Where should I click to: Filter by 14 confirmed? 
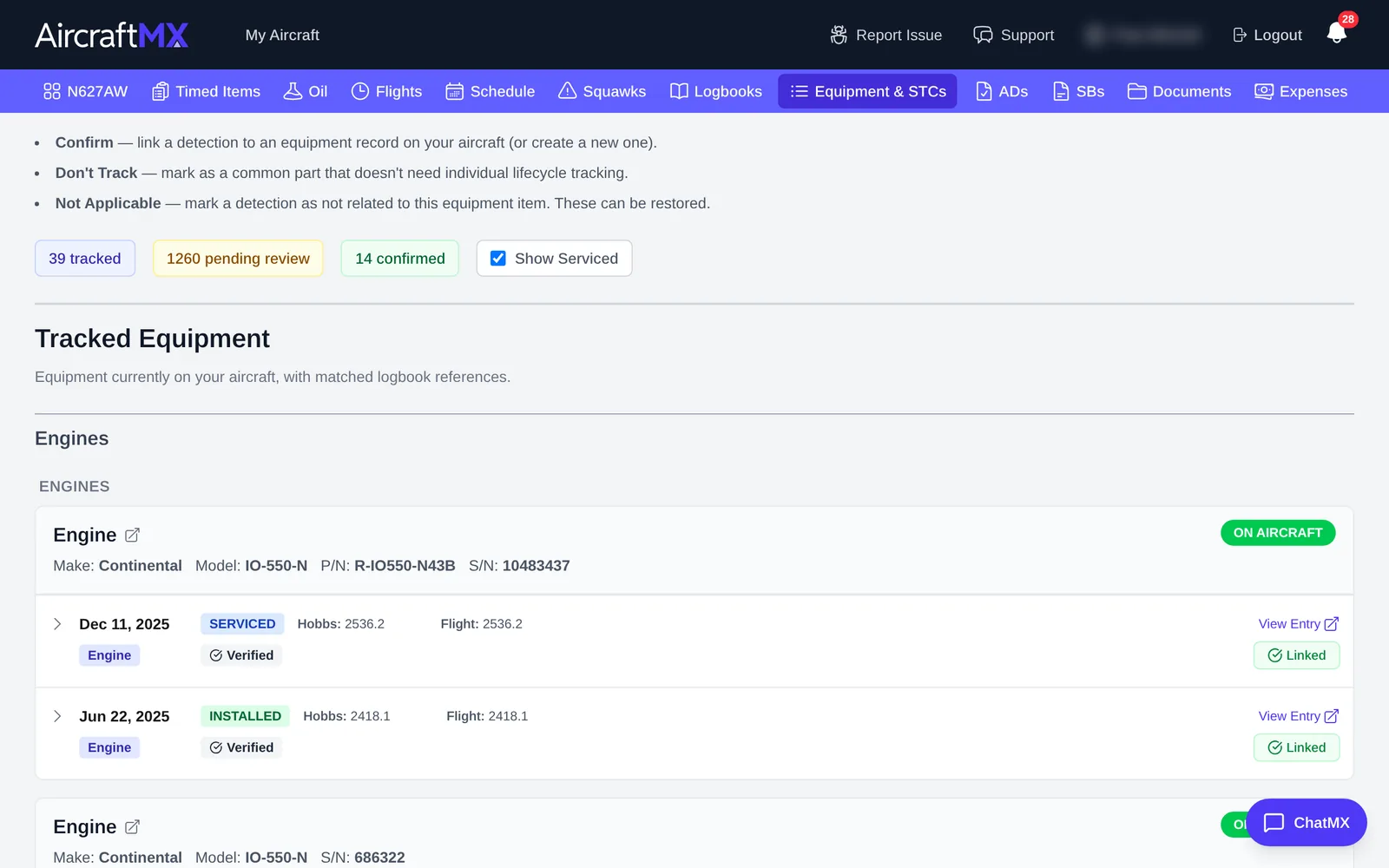click(x=400, y=259)
